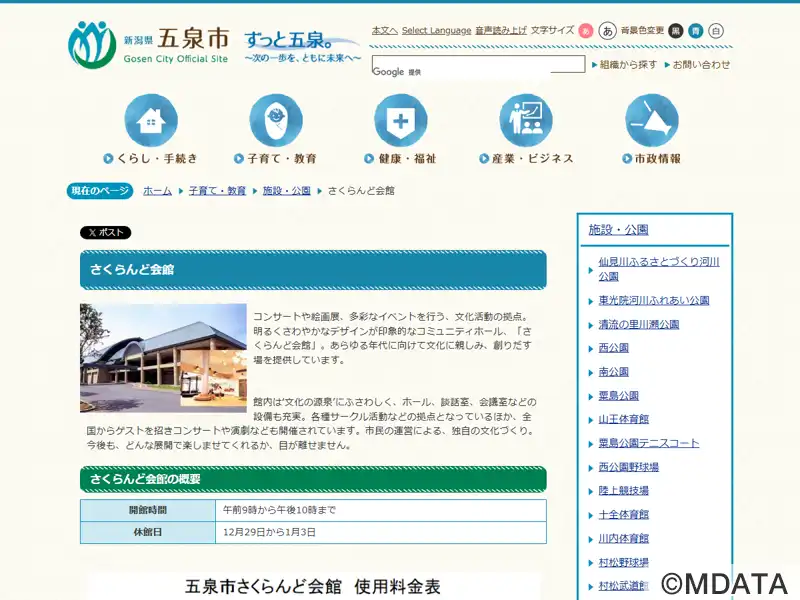Select the large あ text size button
Image resolution: width=800 pixels, height=600 pixels.
[x=607, y=31]
